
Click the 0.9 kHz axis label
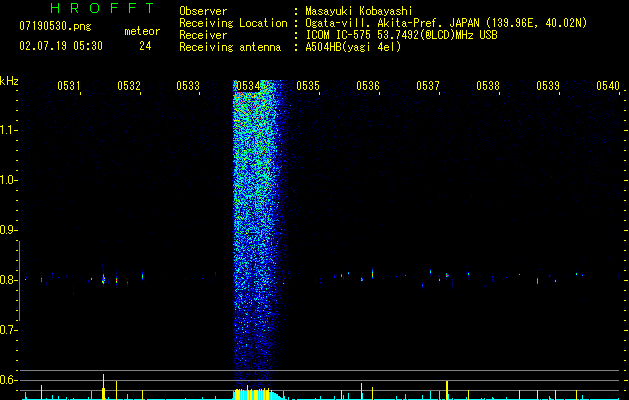coord(7,230)
